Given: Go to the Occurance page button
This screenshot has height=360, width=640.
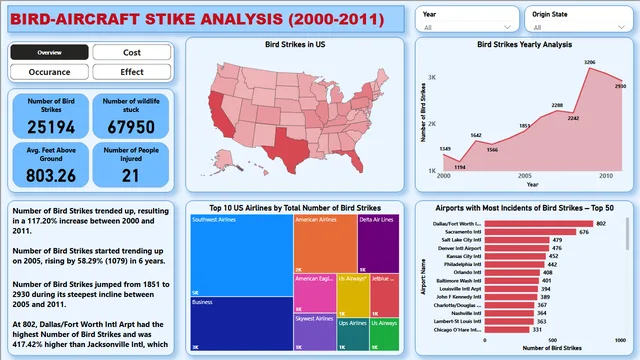Looking at the screenshot, I should pyautogui.click(x=49, y=72).
